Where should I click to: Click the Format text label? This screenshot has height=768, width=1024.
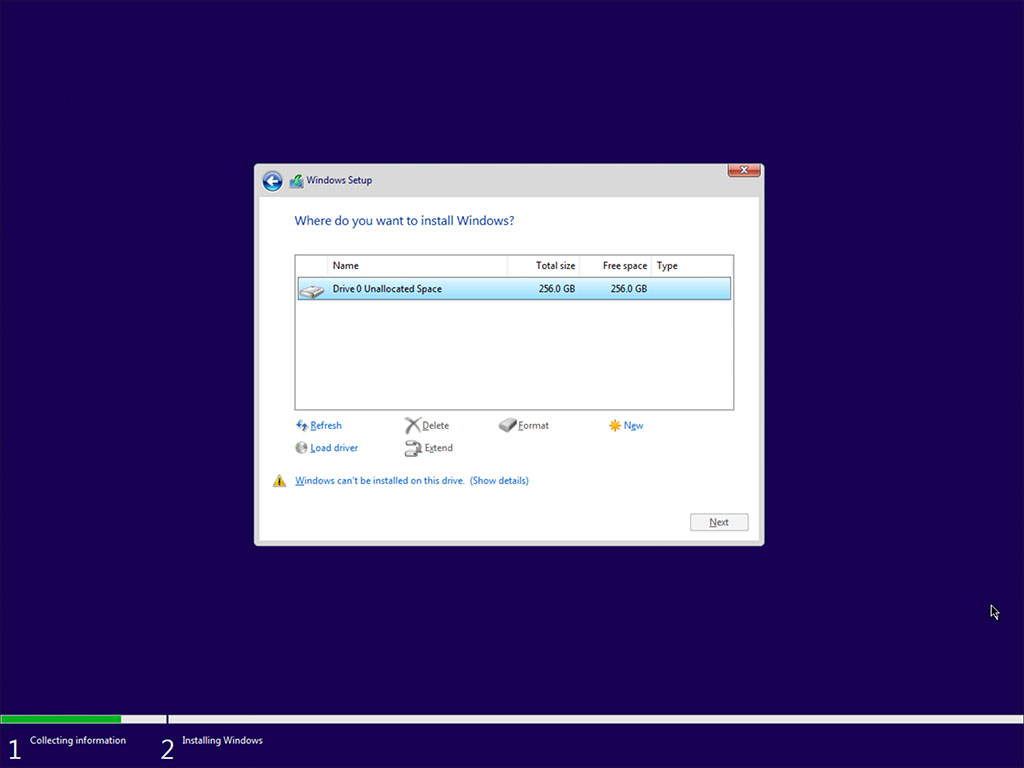click(534, 426)
